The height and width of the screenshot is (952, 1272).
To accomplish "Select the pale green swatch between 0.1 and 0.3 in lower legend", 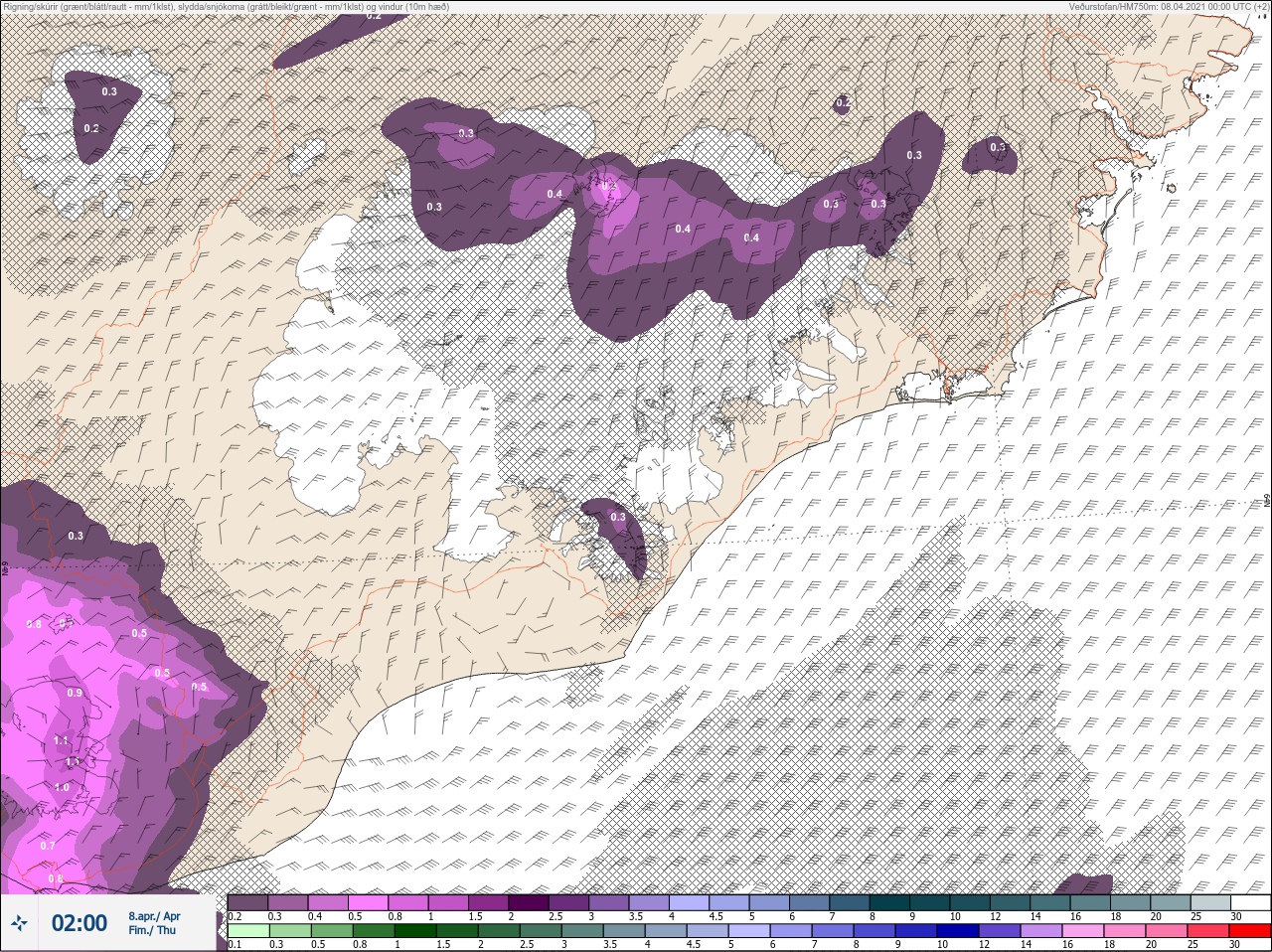I will click(x=248, y=931).
